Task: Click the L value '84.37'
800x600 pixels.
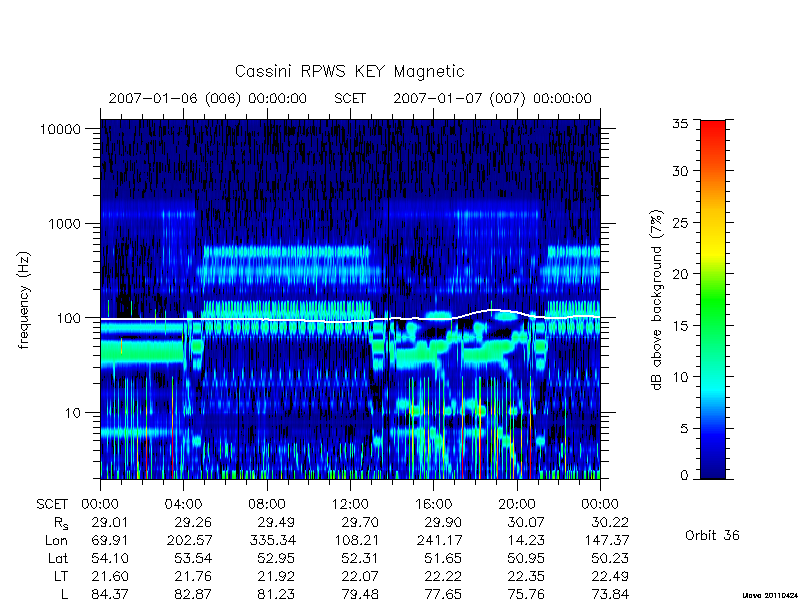Action: tap(110, 594)
